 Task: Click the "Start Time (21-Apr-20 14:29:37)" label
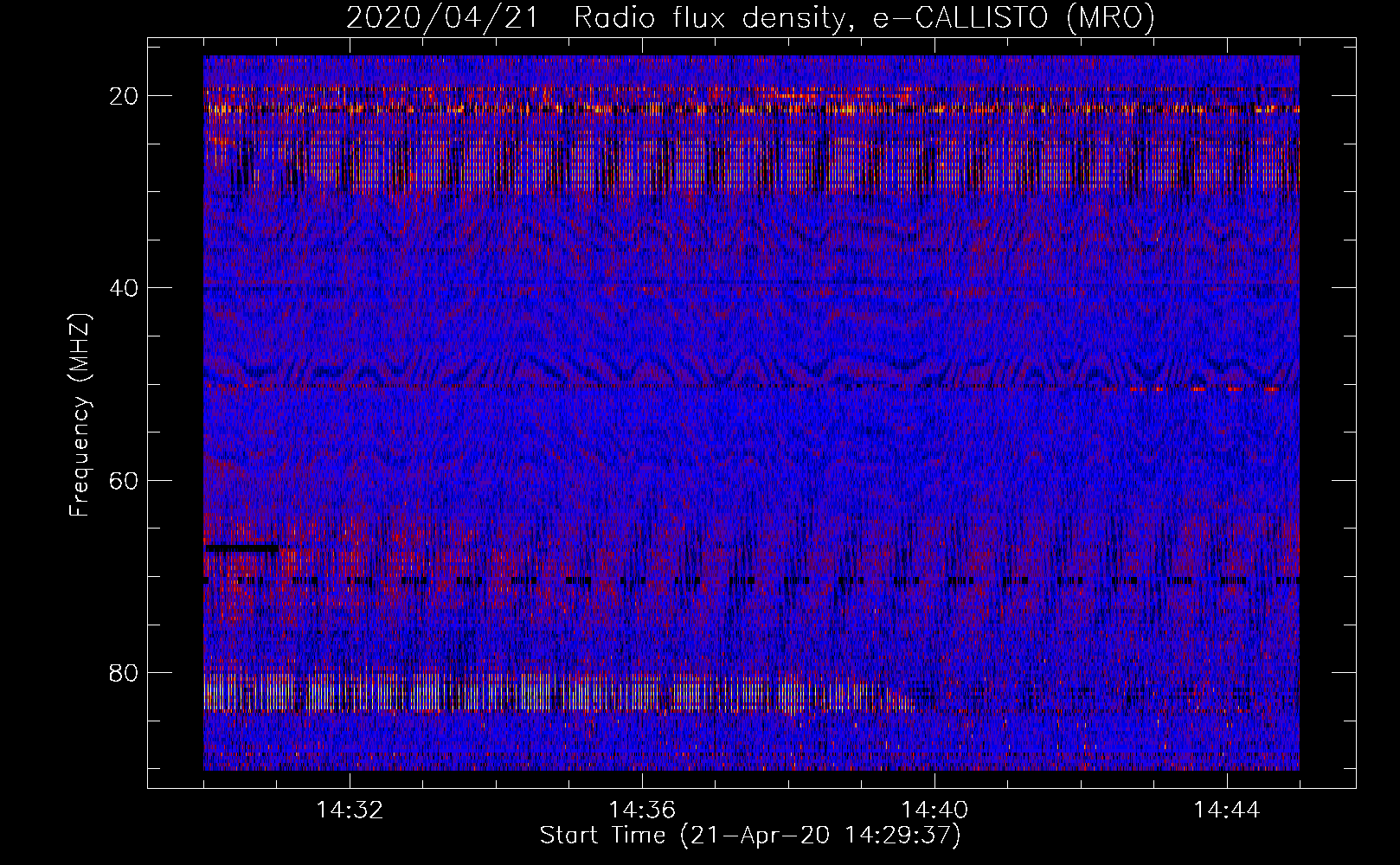pyautogui.click(x=750, y=836)
